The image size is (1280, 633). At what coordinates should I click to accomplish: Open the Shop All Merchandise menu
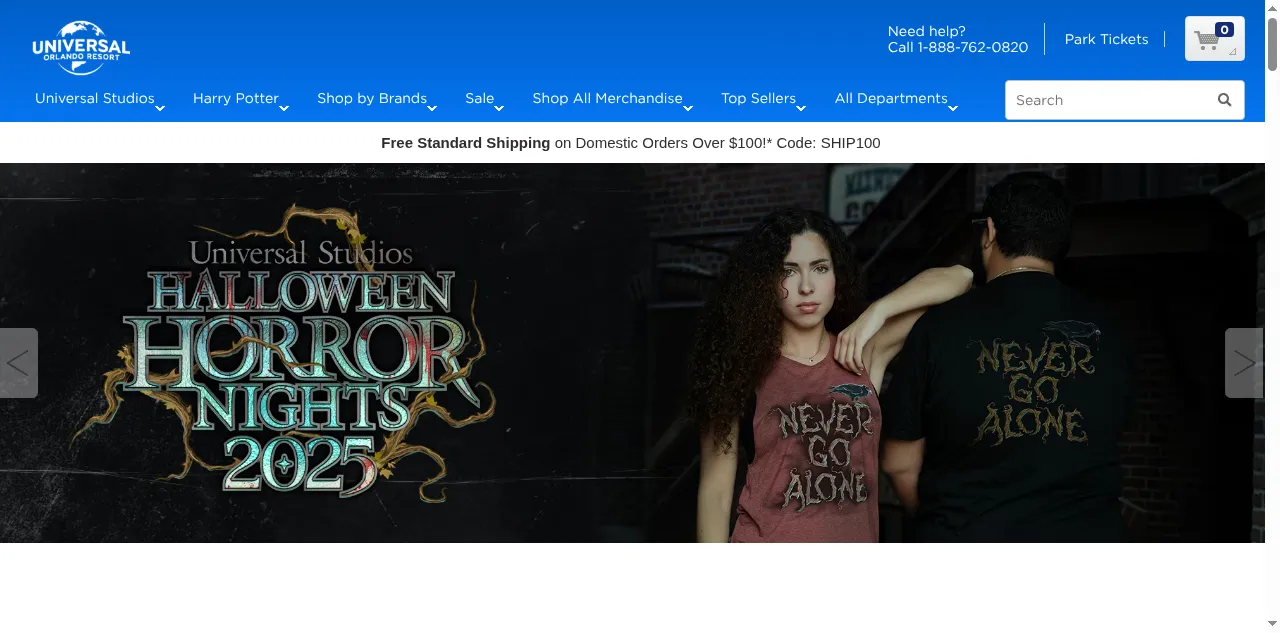[607, 98]
